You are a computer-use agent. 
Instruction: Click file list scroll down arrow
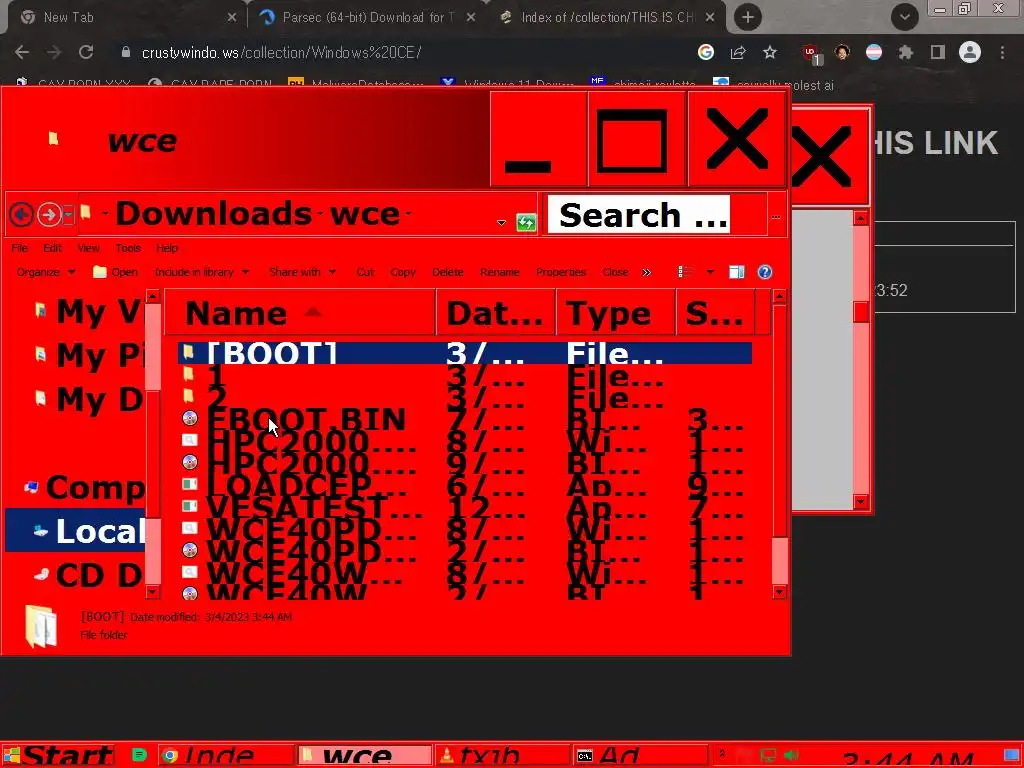[779, 592]
